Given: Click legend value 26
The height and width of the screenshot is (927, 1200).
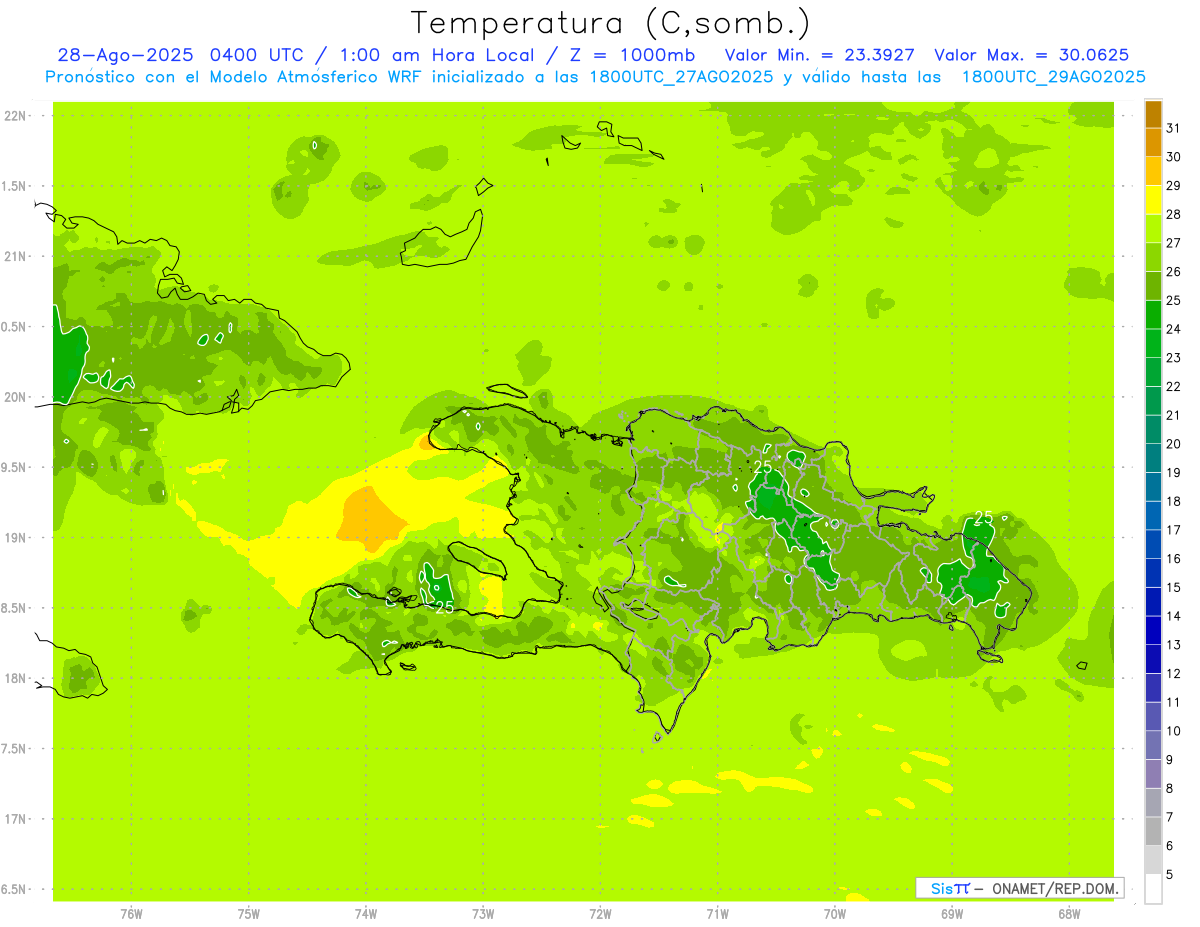Looking at the screenshot, I should [1174, 272].
